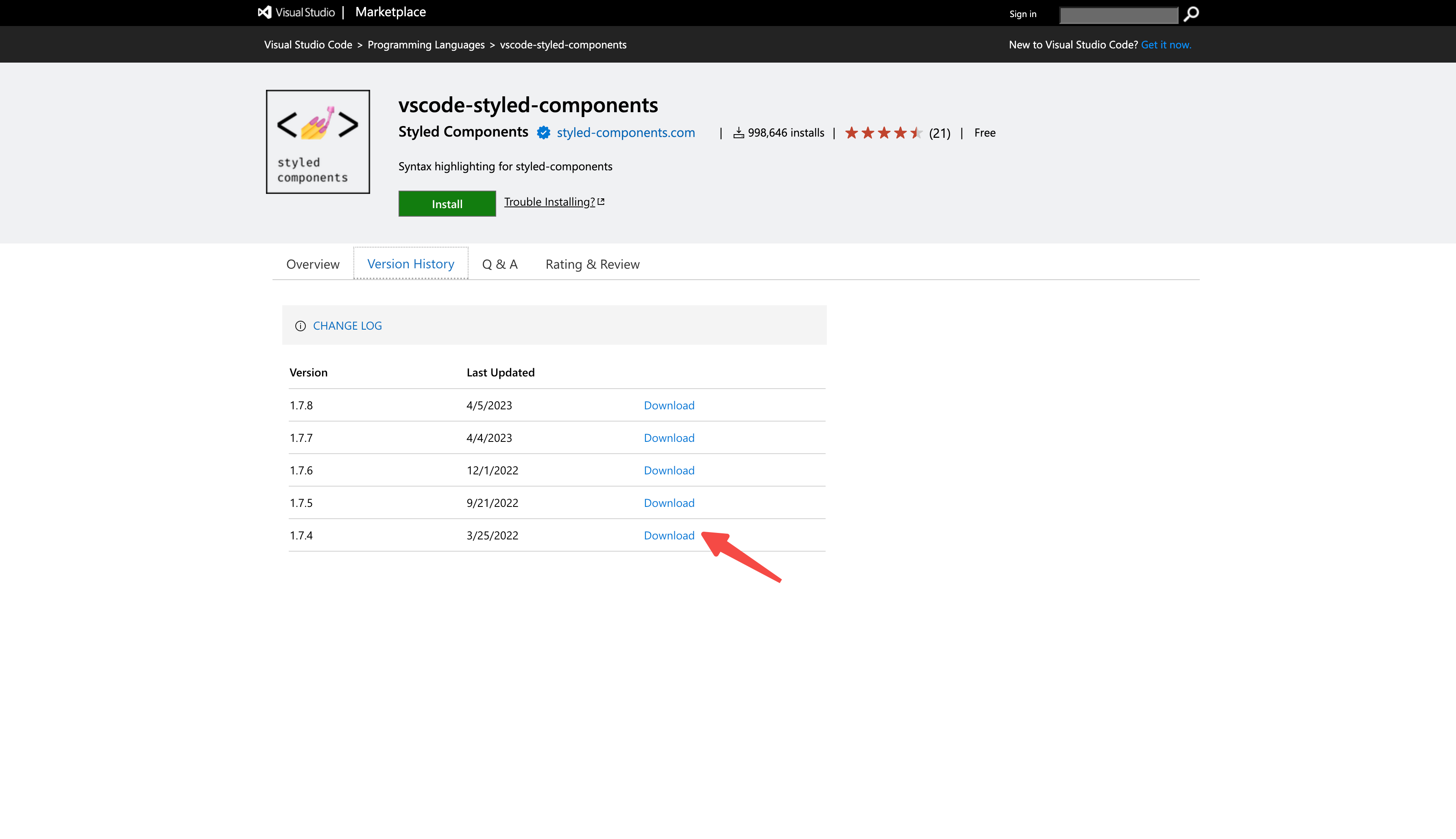Open the Rating & Review tab
Screen dimensions: 1456x839
[592, 265]
